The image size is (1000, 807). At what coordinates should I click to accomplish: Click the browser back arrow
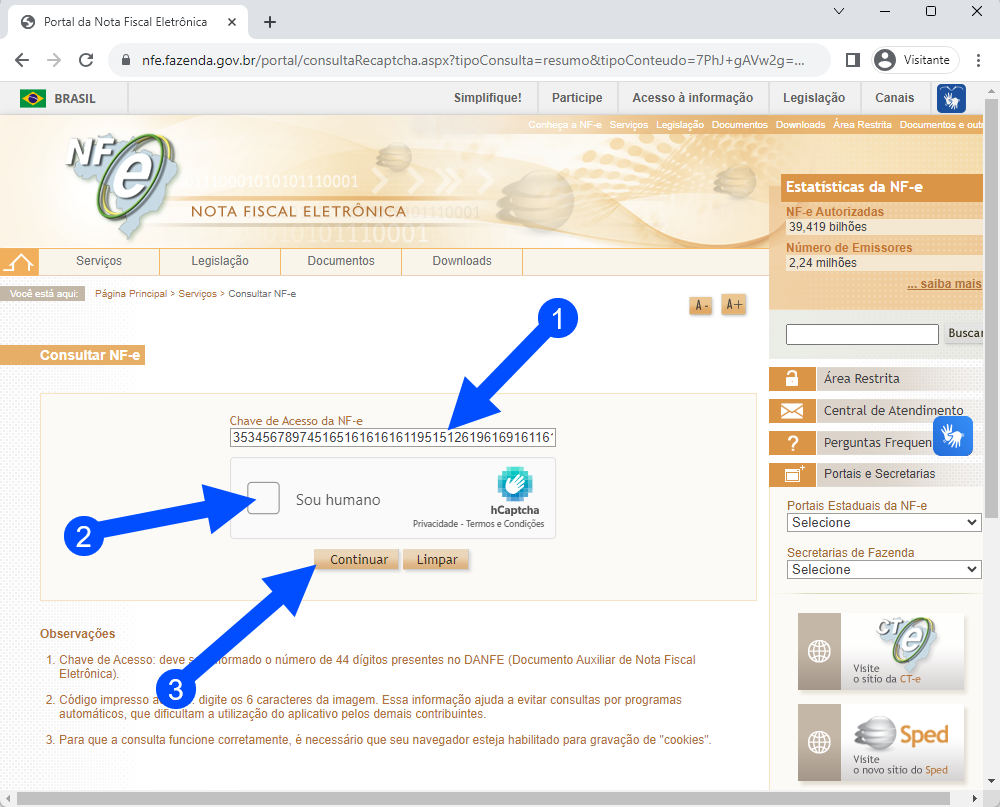pos(22,60)
